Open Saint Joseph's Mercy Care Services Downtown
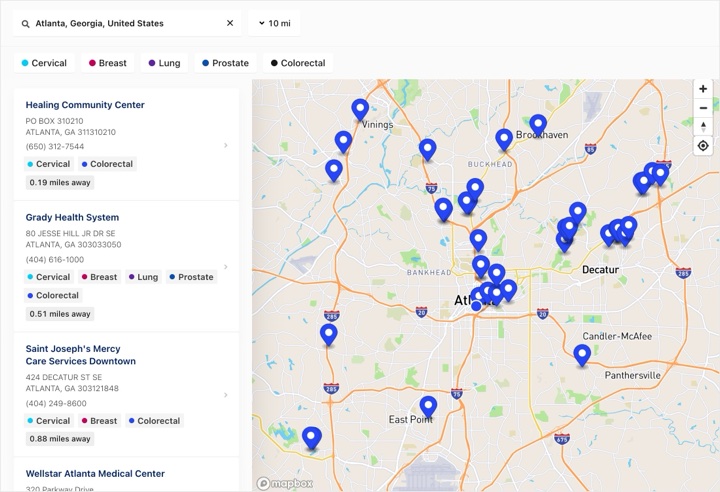This screenshot has width=720, height=492. click(80, 355)
